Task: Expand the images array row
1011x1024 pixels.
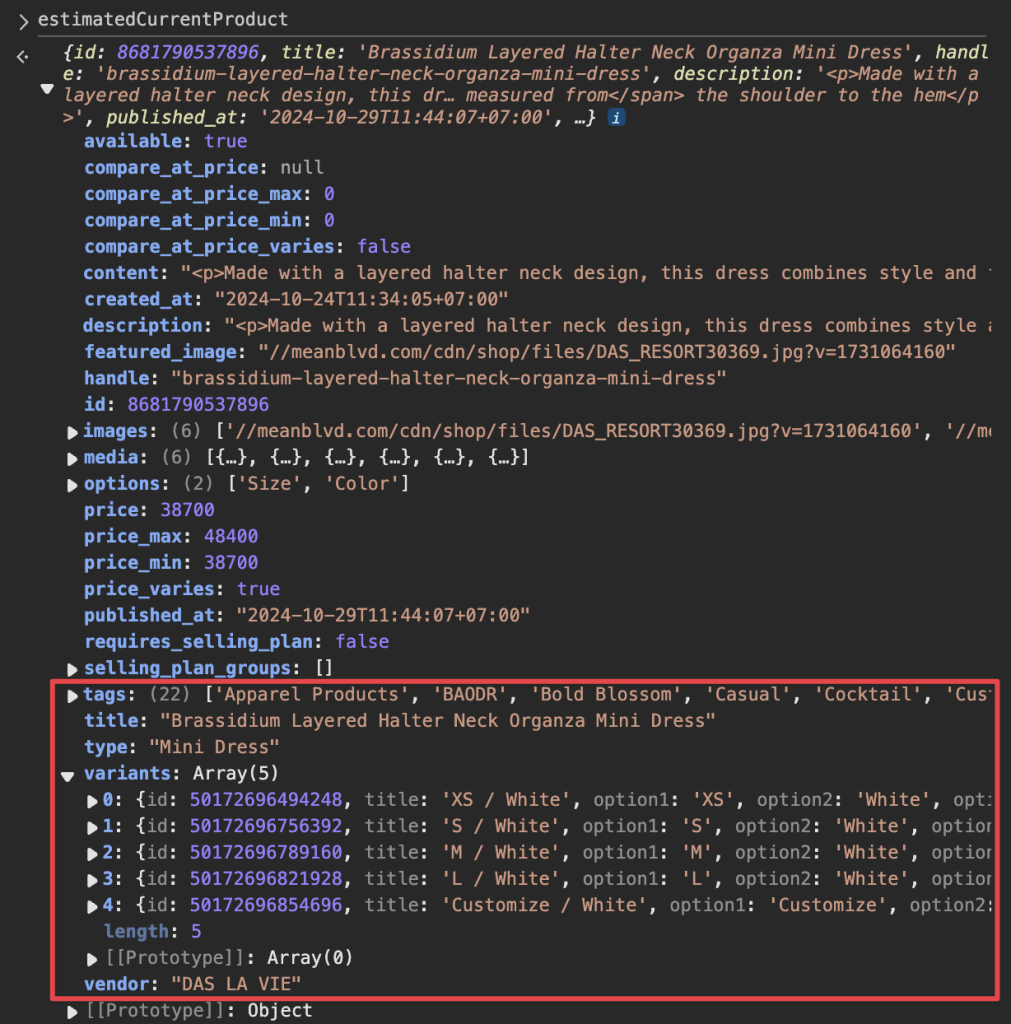Action: click(x=72, y=432)
